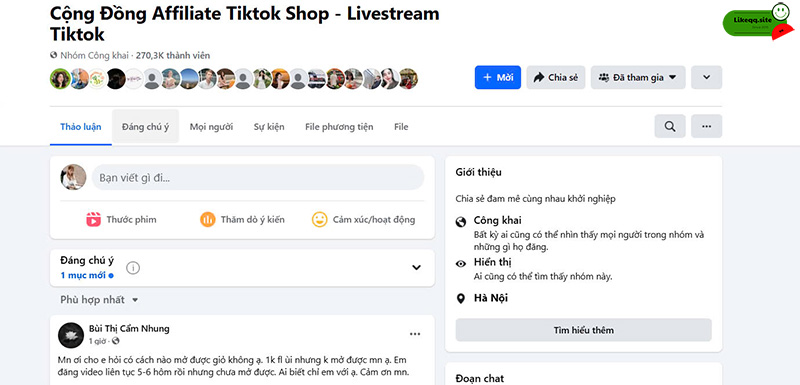Switch to the Mọi người tab
Image resolution: width=800 pixels, height=385 pixels.
click(211, 127)
